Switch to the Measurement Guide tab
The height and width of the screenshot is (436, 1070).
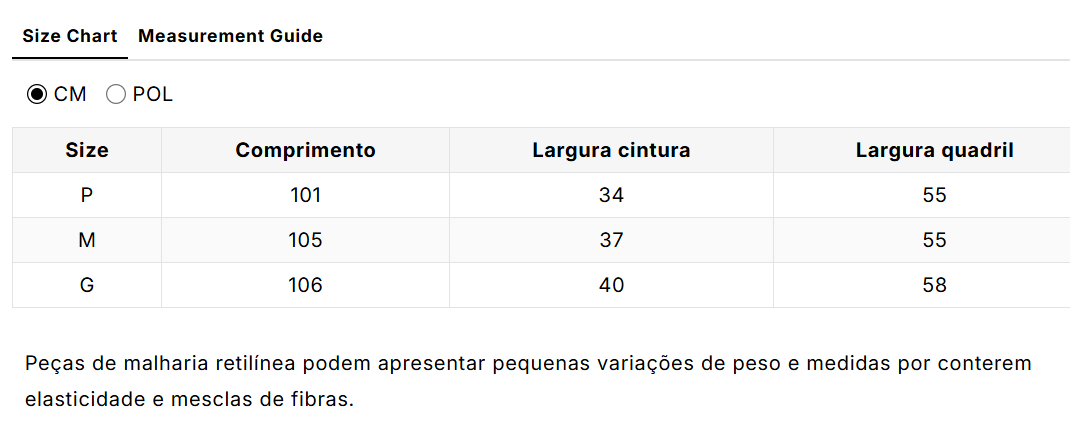pyautogui.click(x=230, y=36)
